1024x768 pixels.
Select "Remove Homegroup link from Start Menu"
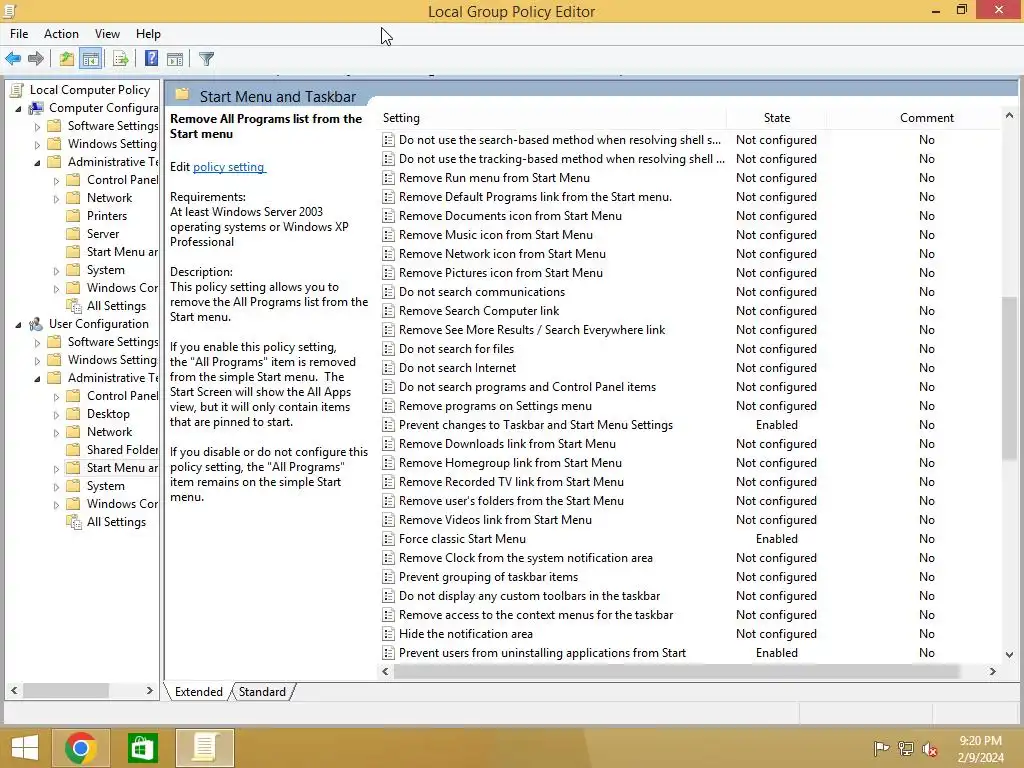coord(510,463)
